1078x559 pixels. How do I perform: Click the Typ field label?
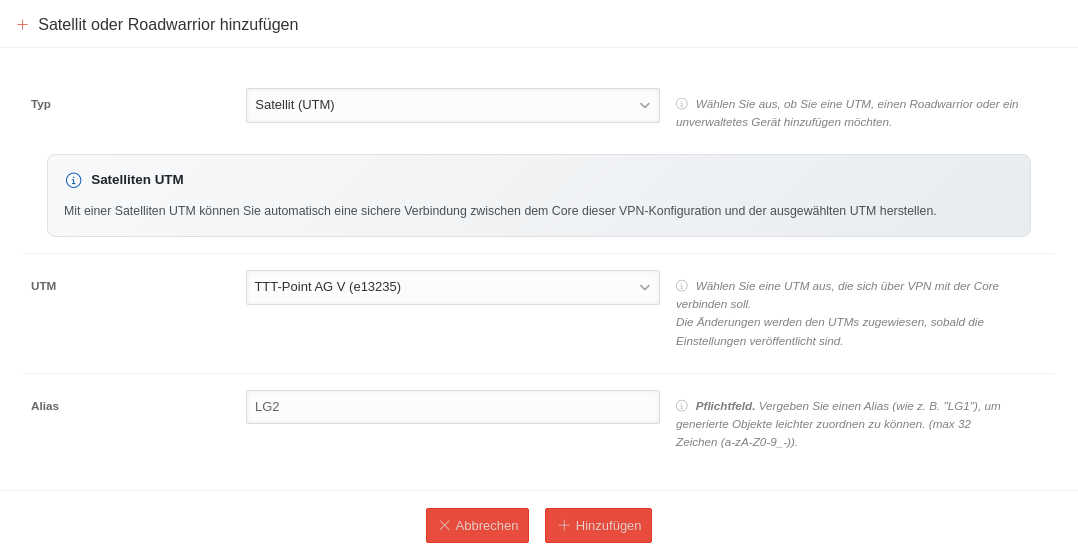[x=41, y=104]
